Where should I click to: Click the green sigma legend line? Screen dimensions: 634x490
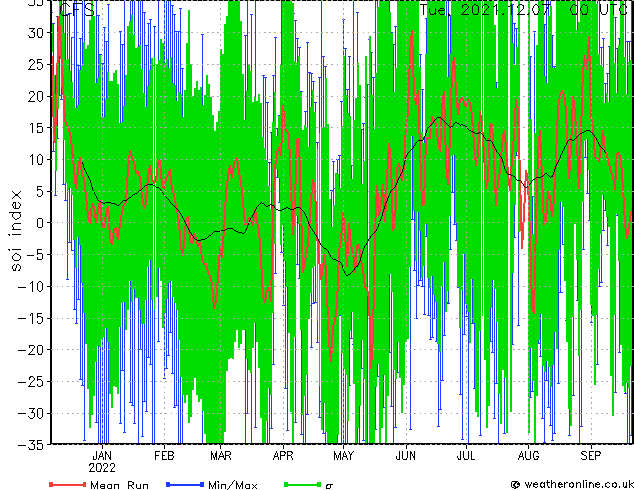(x=302, y=485)
